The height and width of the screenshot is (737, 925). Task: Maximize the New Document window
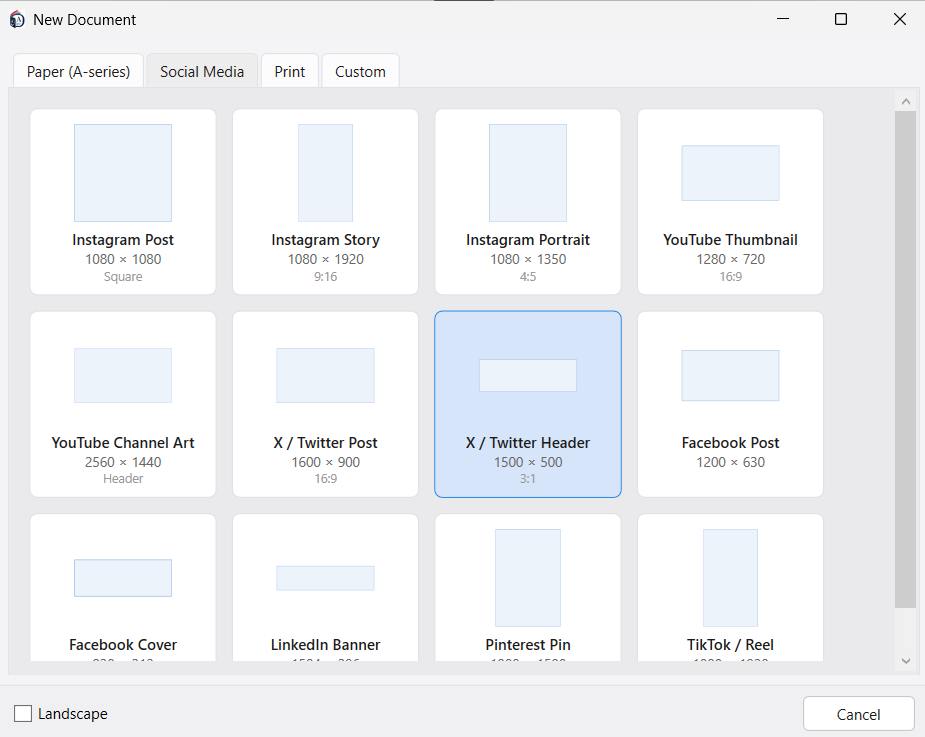tap(841, 19)
